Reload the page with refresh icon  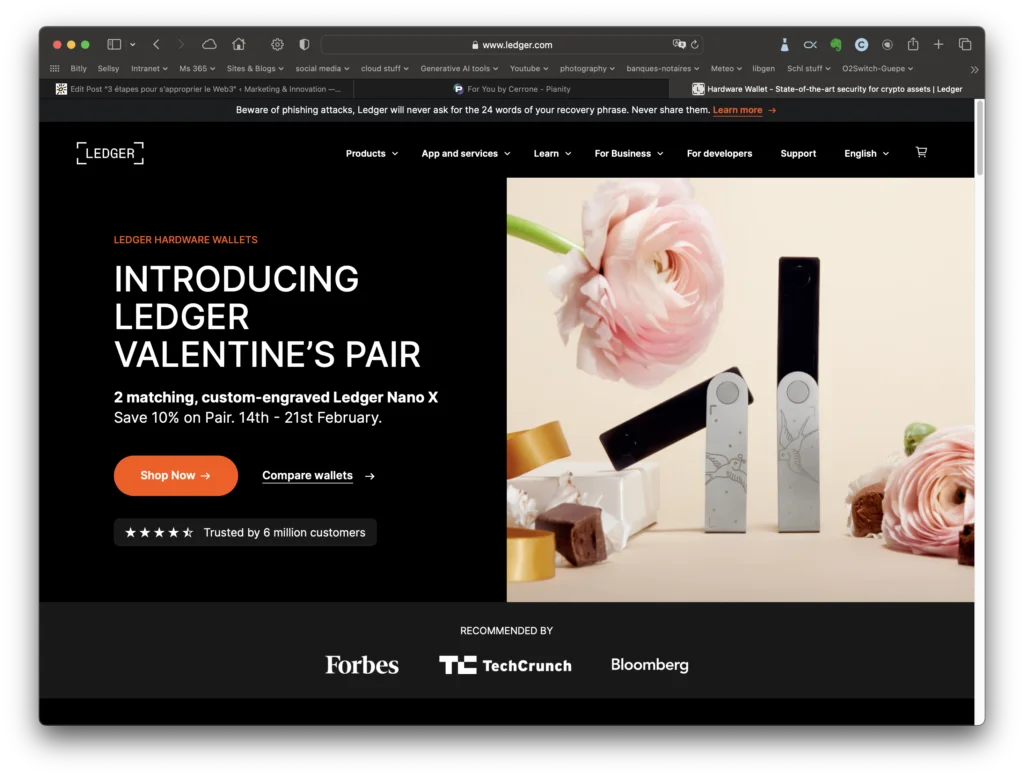click(695, 44)
